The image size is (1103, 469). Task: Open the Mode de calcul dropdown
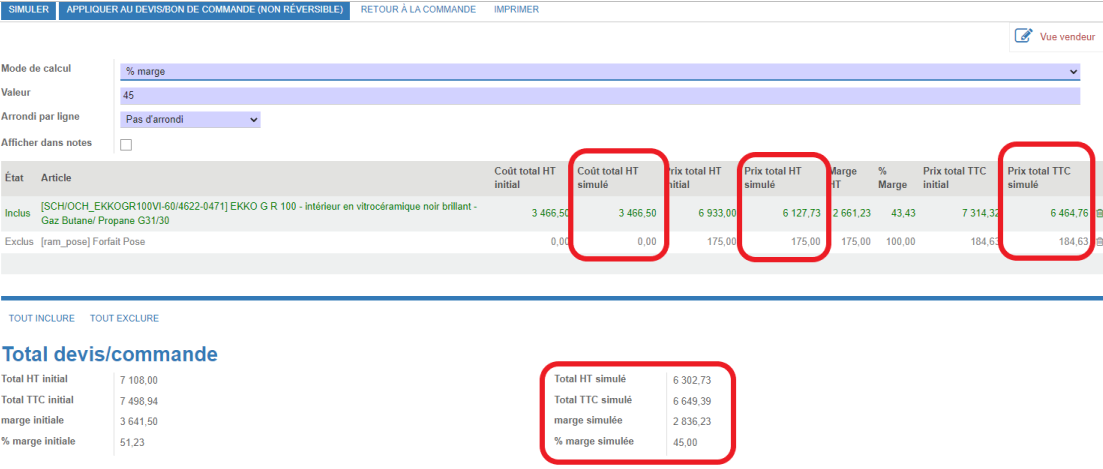(x=600, y=71)
